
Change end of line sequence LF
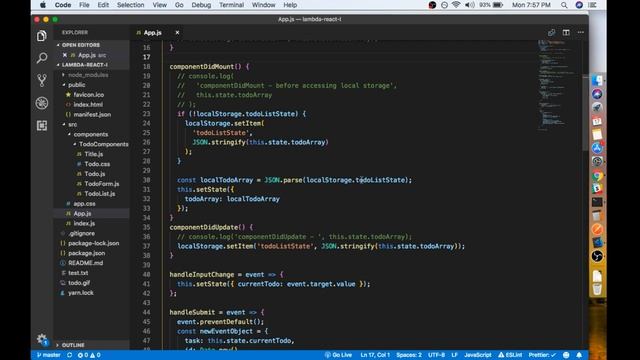[x=454, y=355]
